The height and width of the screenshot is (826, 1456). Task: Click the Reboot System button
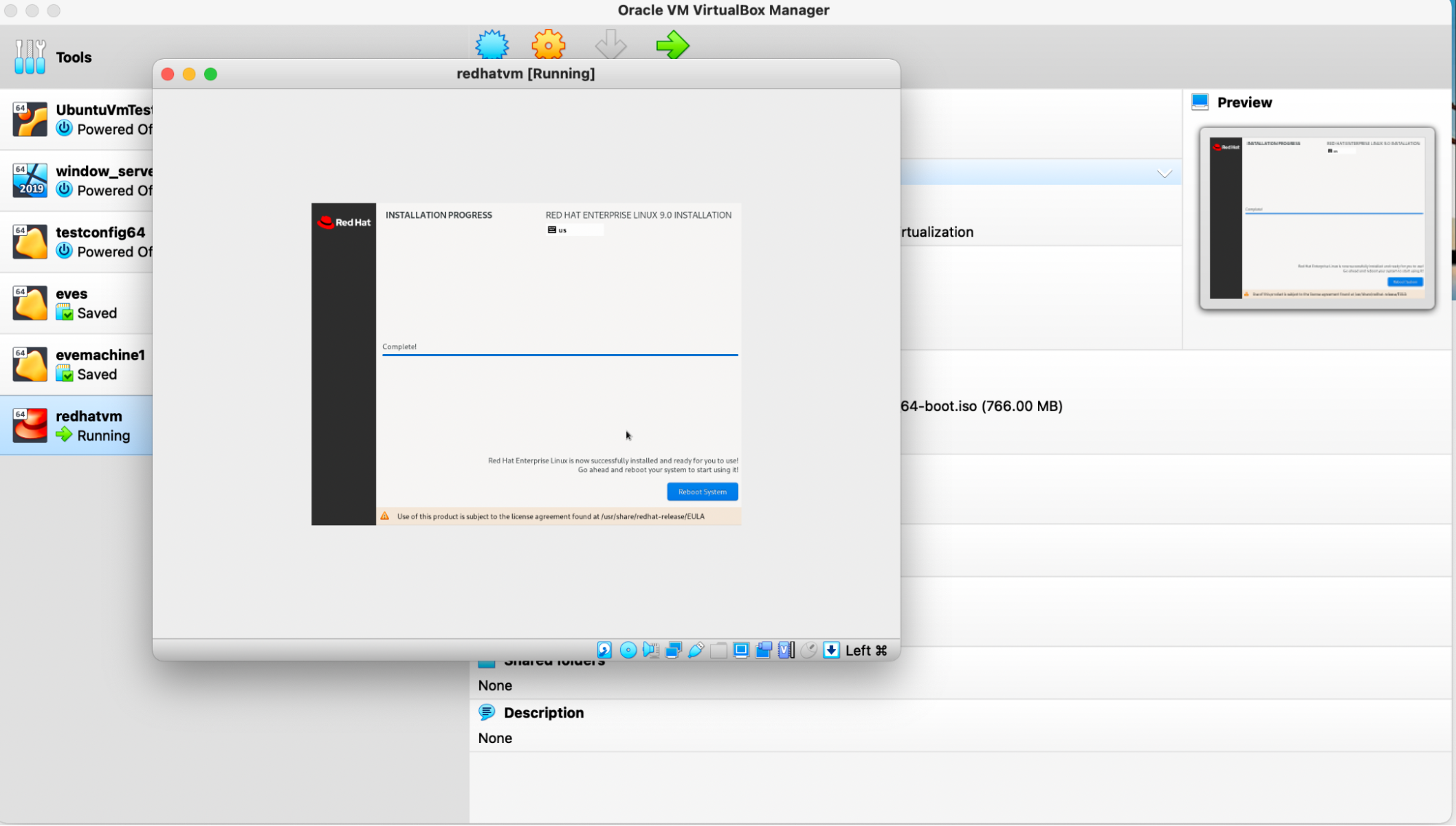(x=702, y=492)
